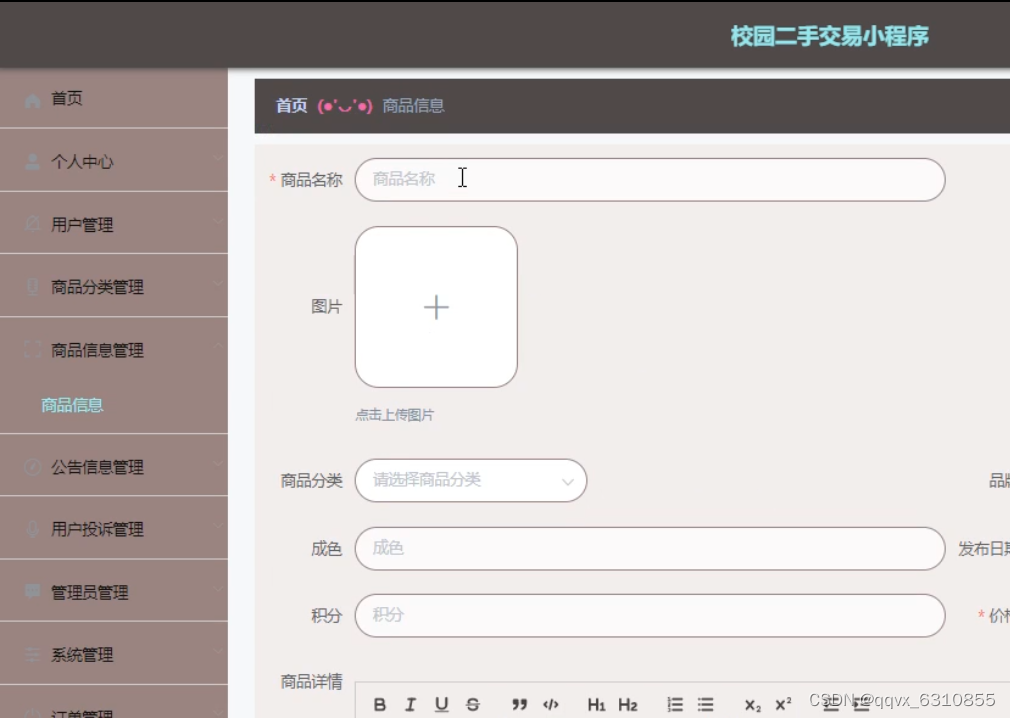The width and height of the screenshot is (1010, 718).
Task: Start a numbered list in the editor
Action: click(x=675, y=704)
